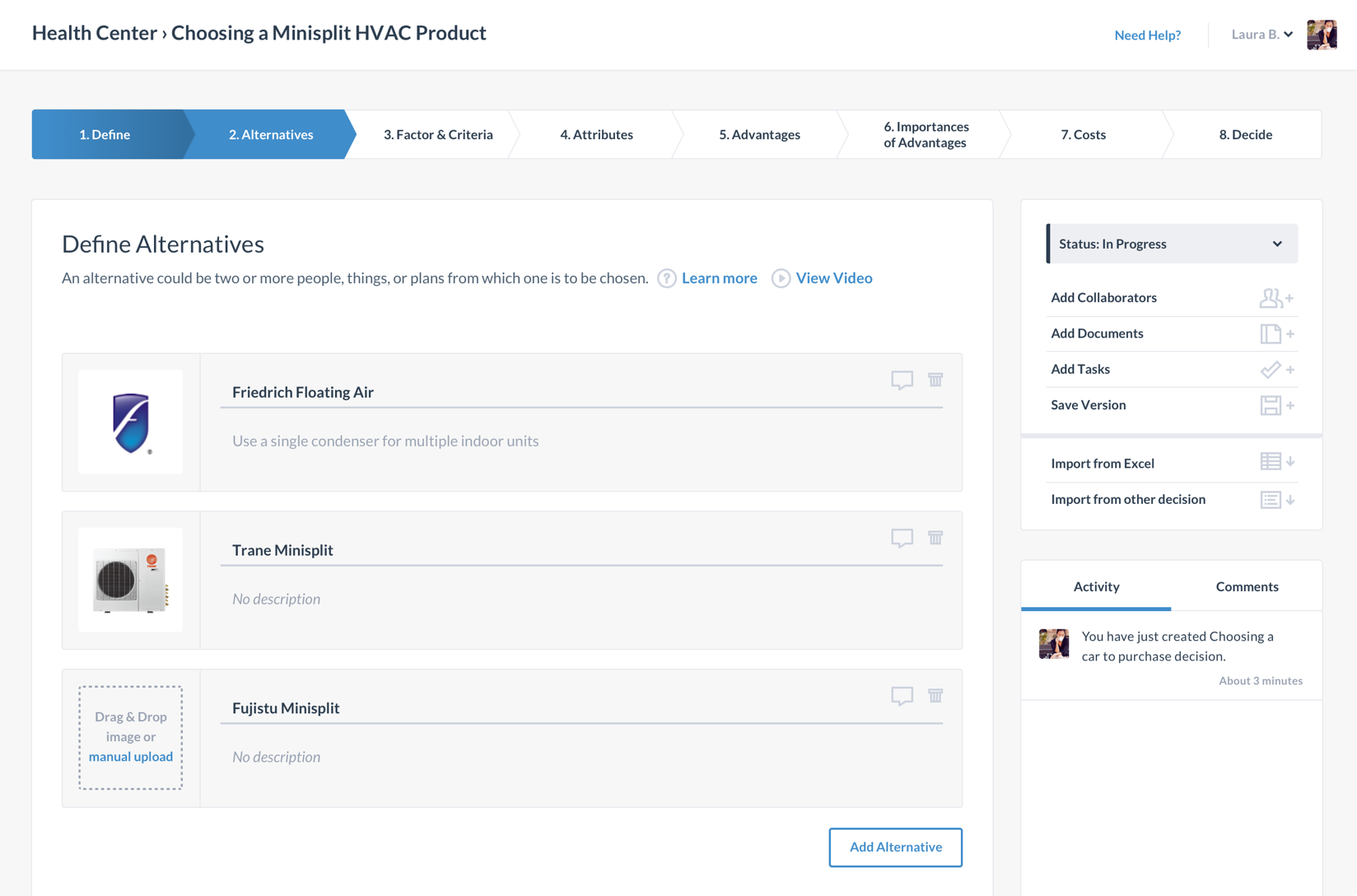Switch to the Comments tab
Screen dimensions: 1357x896
[1247, 586]
